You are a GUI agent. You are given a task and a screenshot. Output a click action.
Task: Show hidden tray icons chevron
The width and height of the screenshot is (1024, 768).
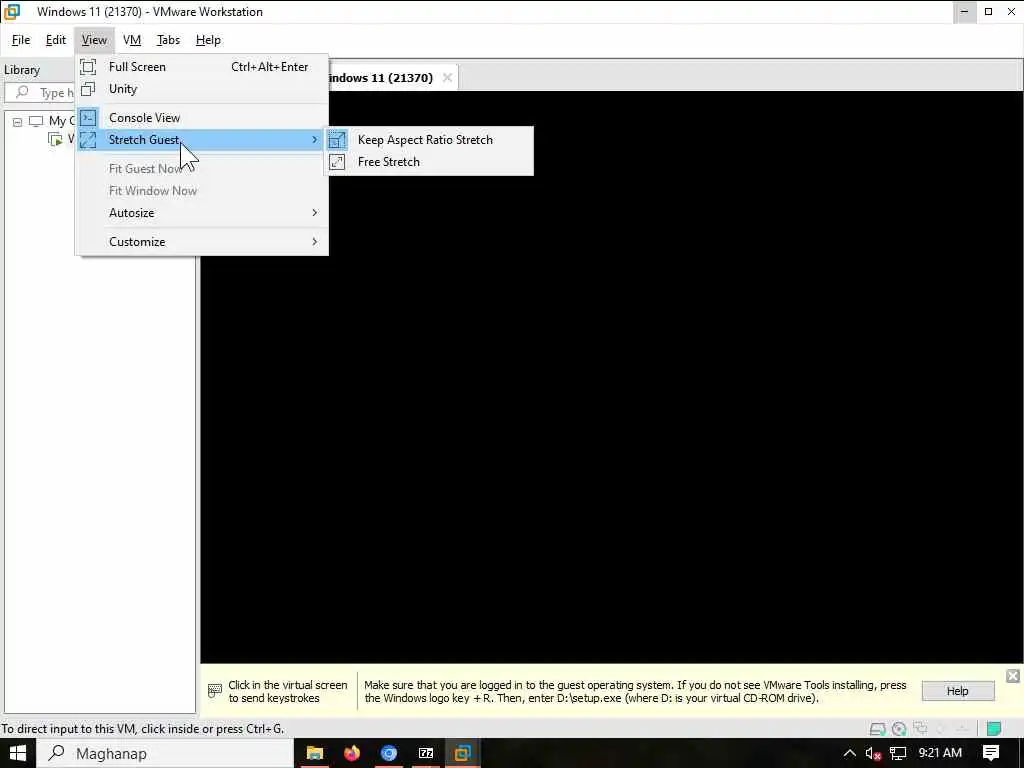tap(849, 754)
